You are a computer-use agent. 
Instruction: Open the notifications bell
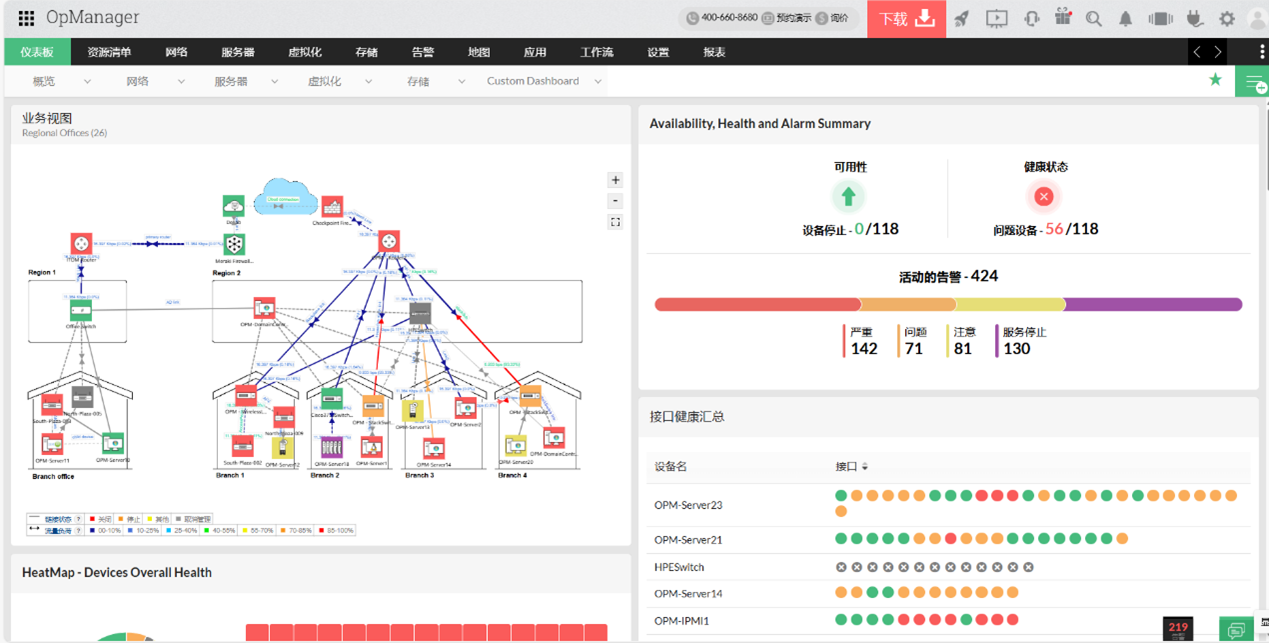pyautogui.click(x=1128, y=18)
